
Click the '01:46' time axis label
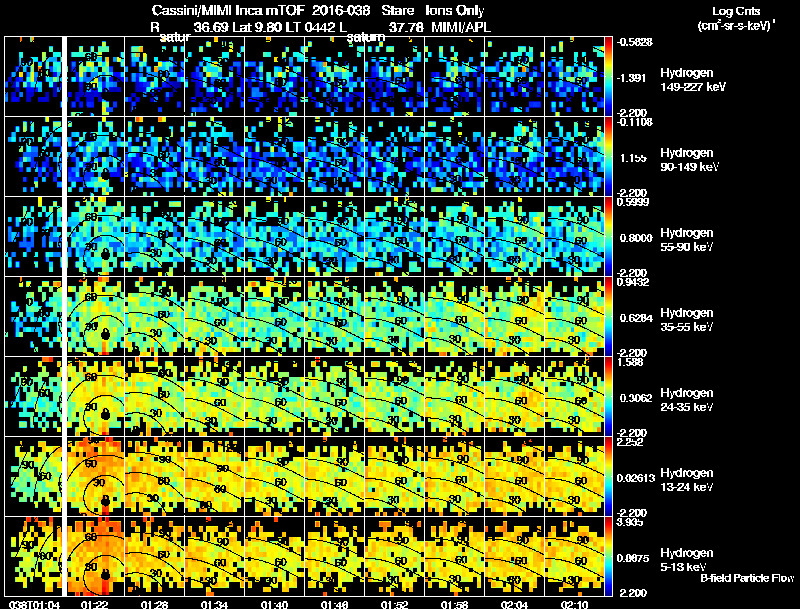point(334,604)
